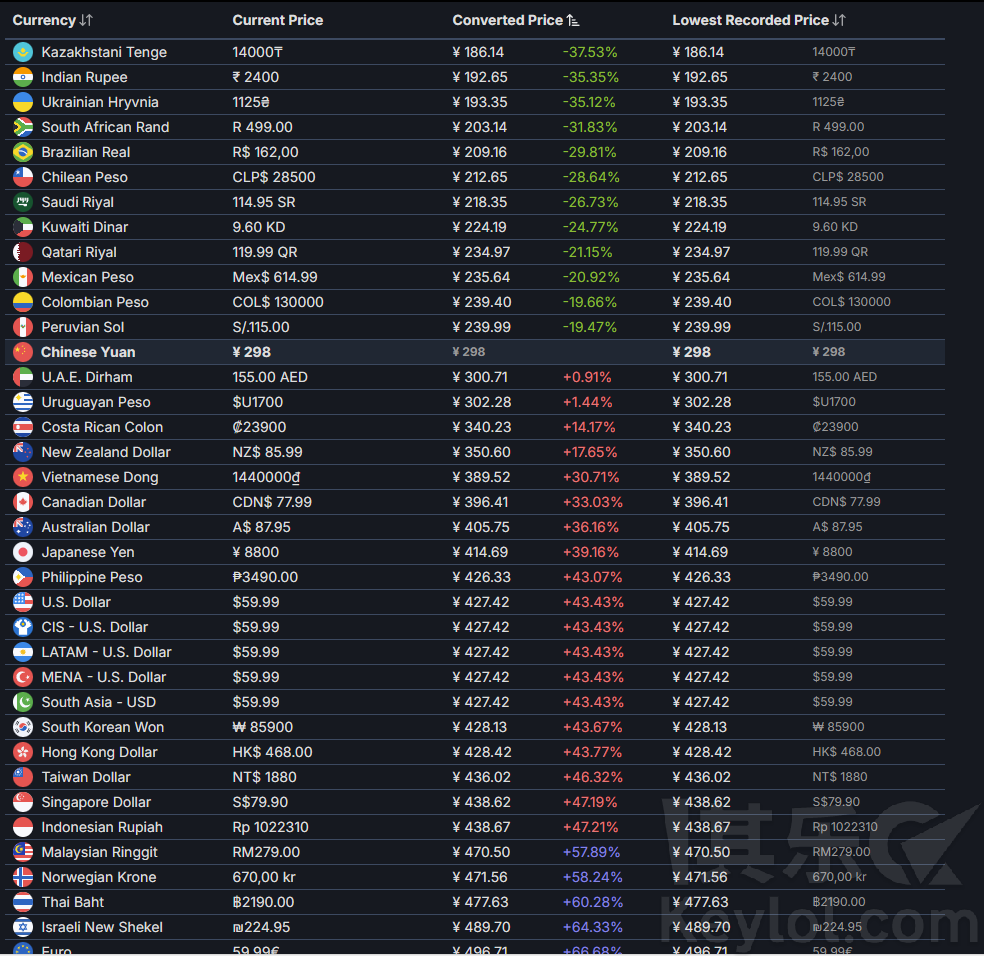Click the Israeli New Shekel flag icon
This screenshot has width=984, height=956.
pos(23,927)
